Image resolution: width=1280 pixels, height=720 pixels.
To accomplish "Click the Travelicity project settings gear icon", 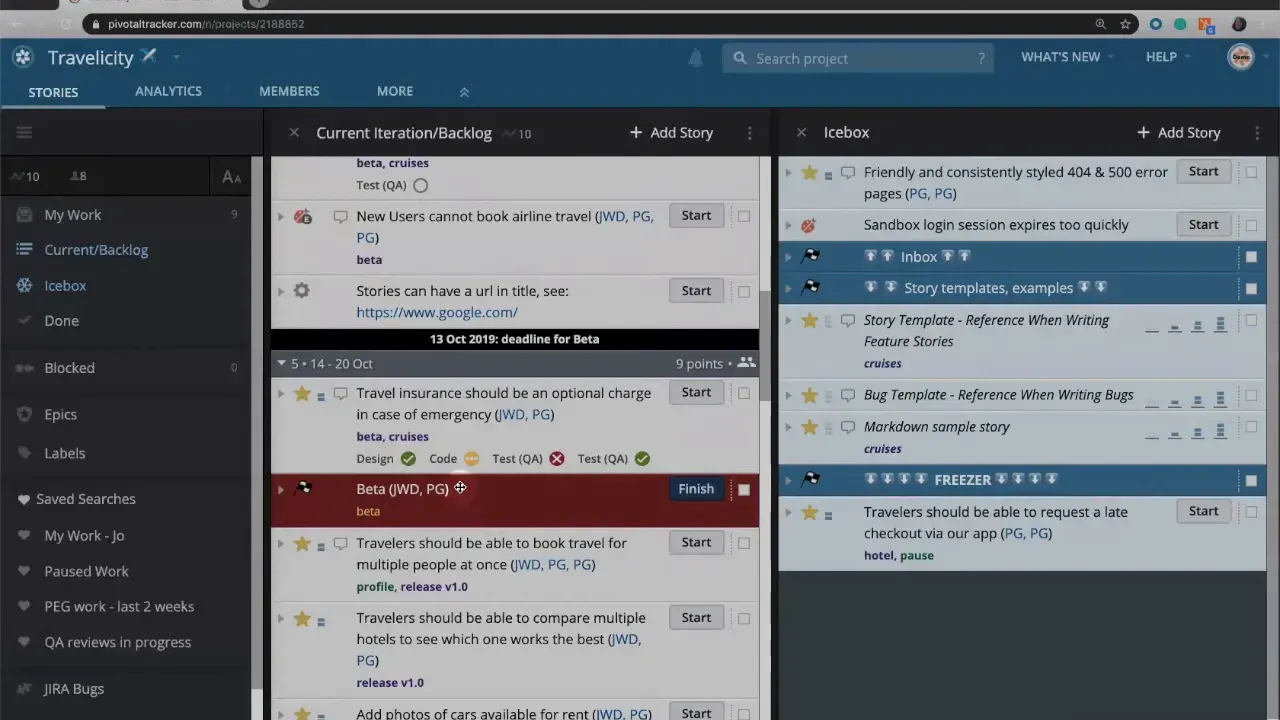I will (x=148, y=57).
